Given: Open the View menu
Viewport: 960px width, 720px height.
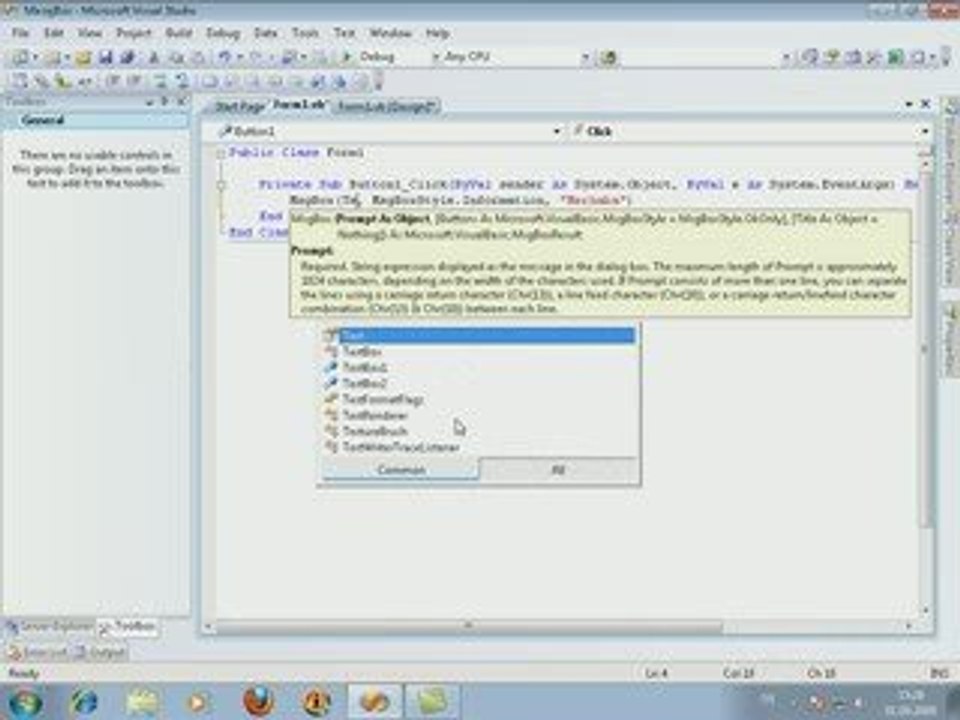Looking at the screenshot, I should (89, 33).
